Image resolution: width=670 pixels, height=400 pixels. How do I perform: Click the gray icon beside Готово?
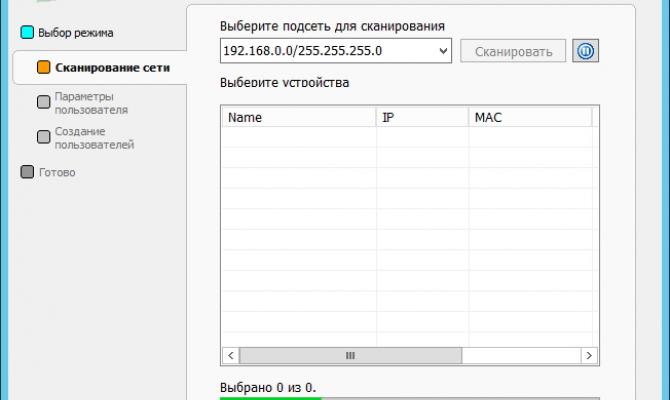click(x=28, y=172)
